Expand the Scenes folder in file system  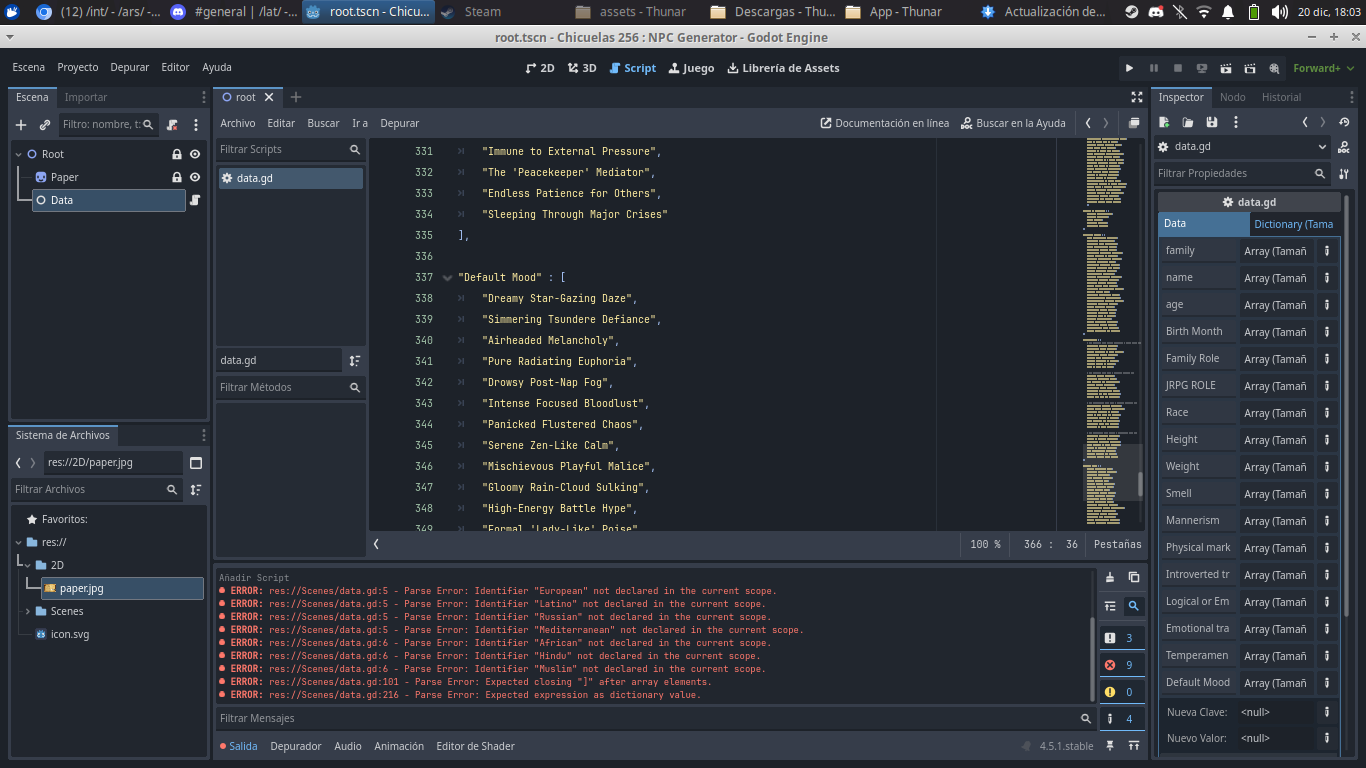pos(28,611)
